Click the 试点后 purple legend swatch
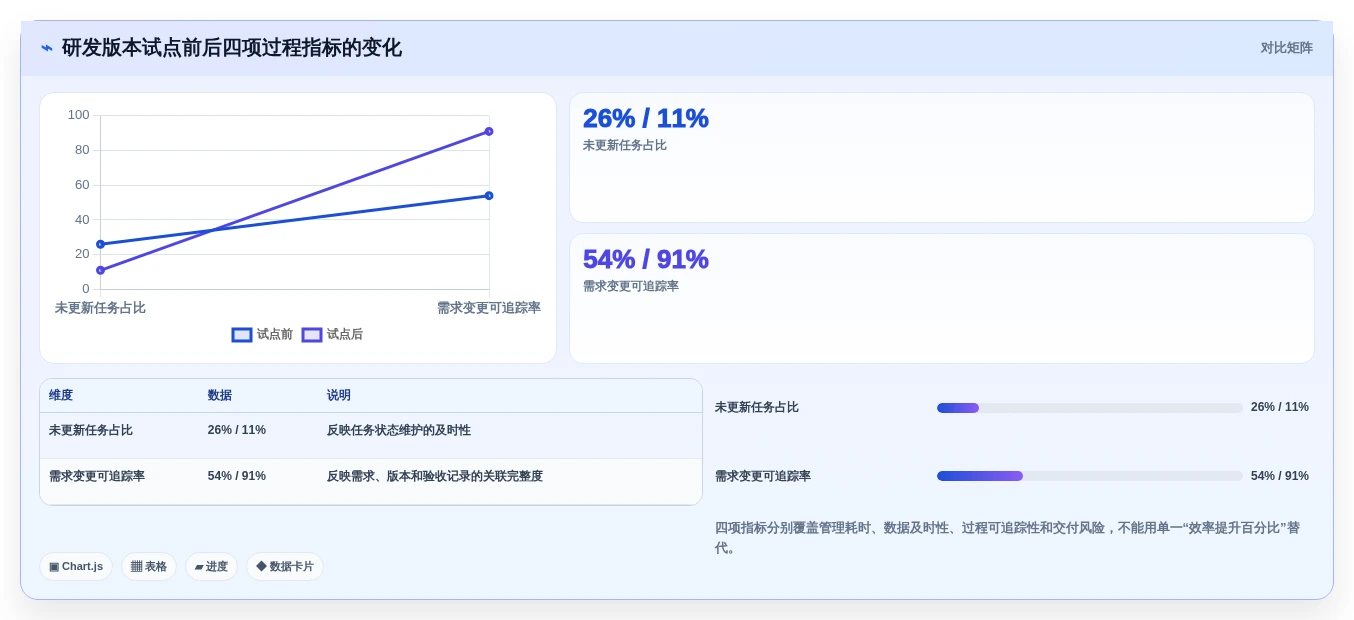 [x=312, y=335]
